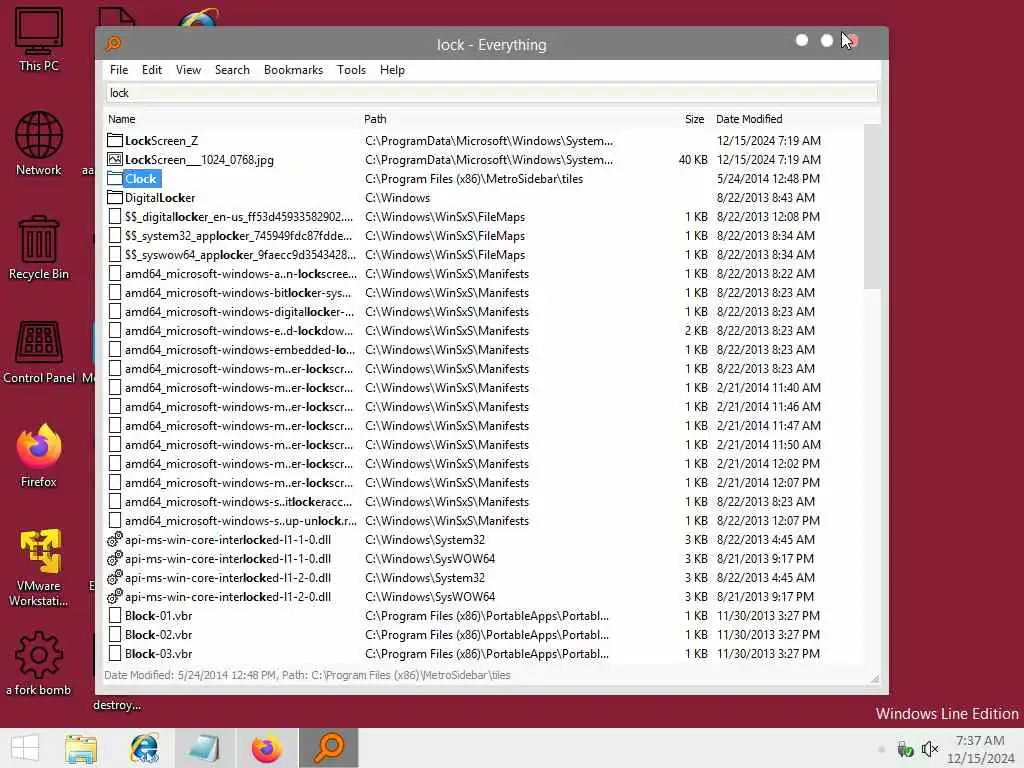Open Network desktop icon
Viewport: 1024px width, 768px height.
pos(39,144)
